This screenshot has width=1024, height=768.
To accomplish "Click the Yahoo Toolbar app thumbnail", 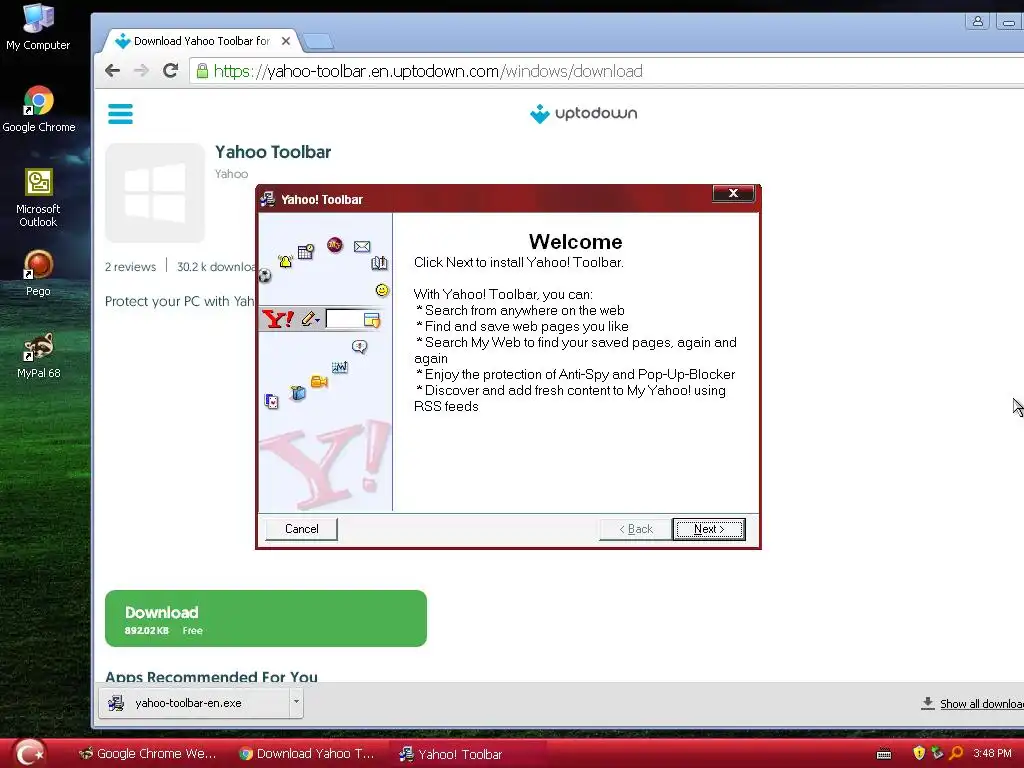I will point(155,193).
